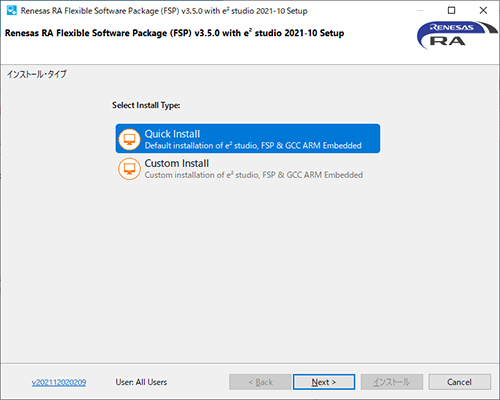The width and height of the screenshot is (500, 400).
Task: Click the 'インストール・タイプ' heading
Action: coord(37,74)
